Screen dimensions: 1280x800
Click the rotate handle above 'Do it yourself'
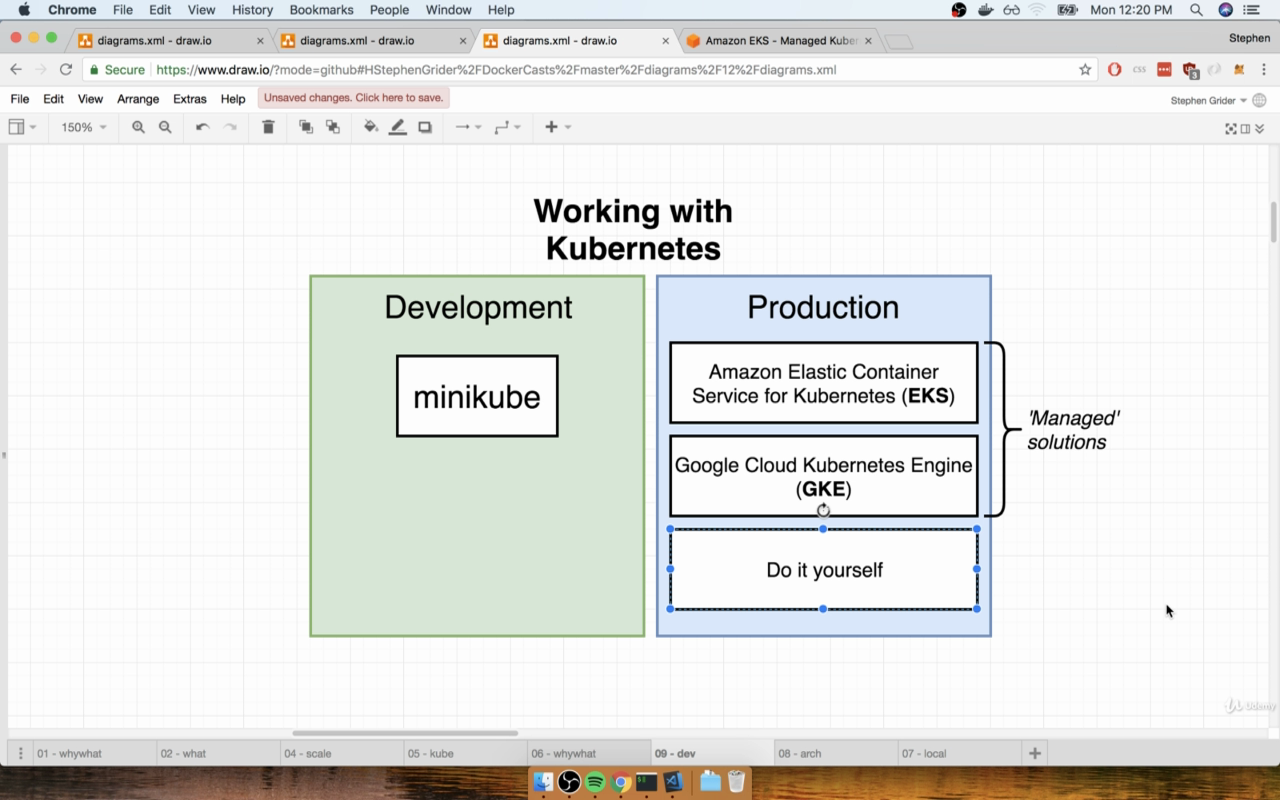[x=823, y=510]
